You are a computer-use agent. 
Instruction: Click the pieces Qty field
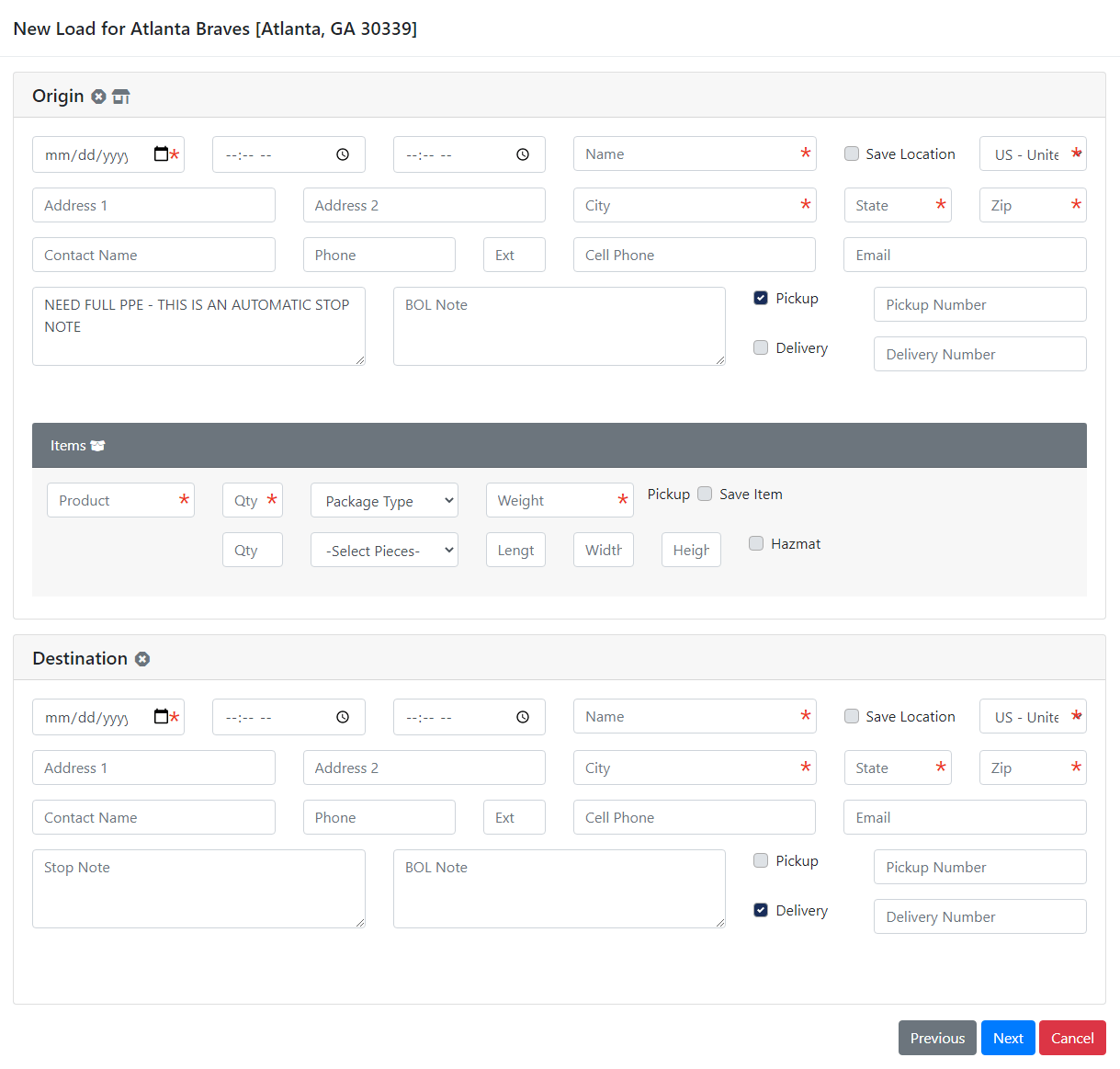[253, 550]
